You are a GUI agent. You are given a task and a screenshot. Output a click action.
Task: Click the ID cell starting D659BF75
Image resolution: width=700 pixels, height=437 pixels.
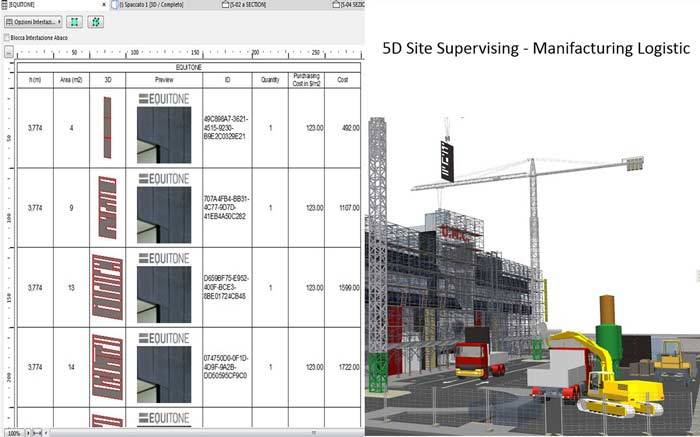tap(227, 288)
